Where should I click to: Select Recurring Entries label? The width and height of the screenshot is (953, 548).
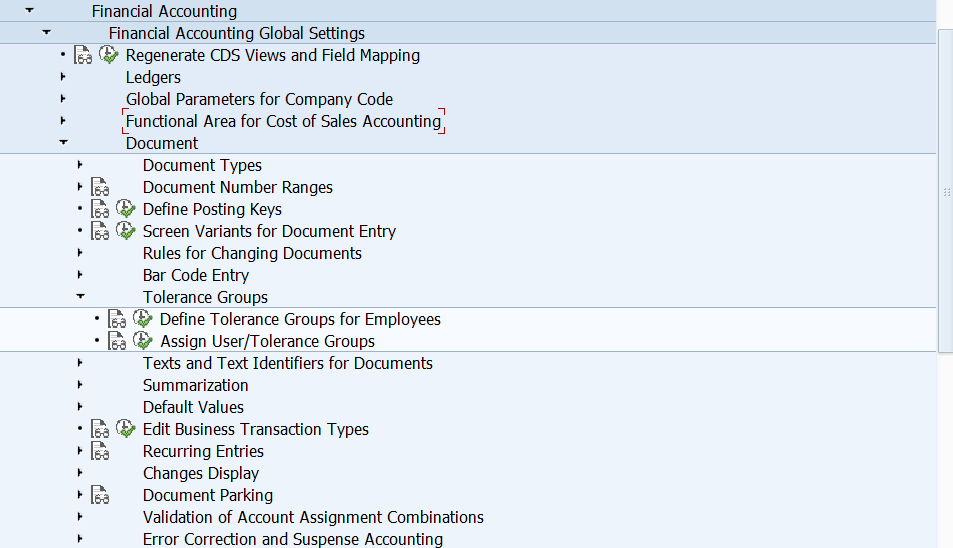coord(203,451)
